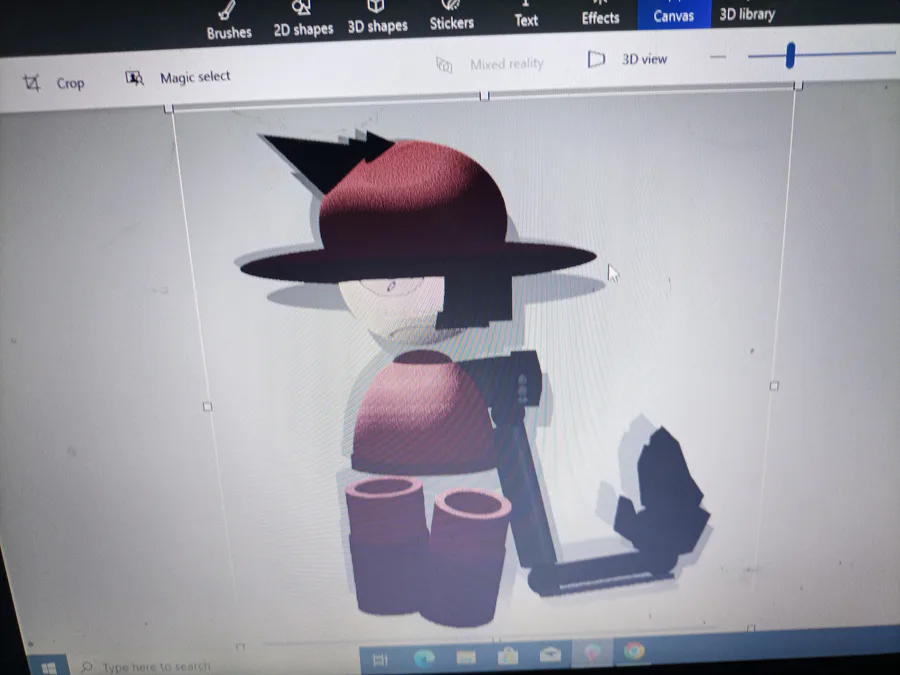This screenshot has height=675, width=900.
Task: Open the Text tool tab
Action: [526, 16]
